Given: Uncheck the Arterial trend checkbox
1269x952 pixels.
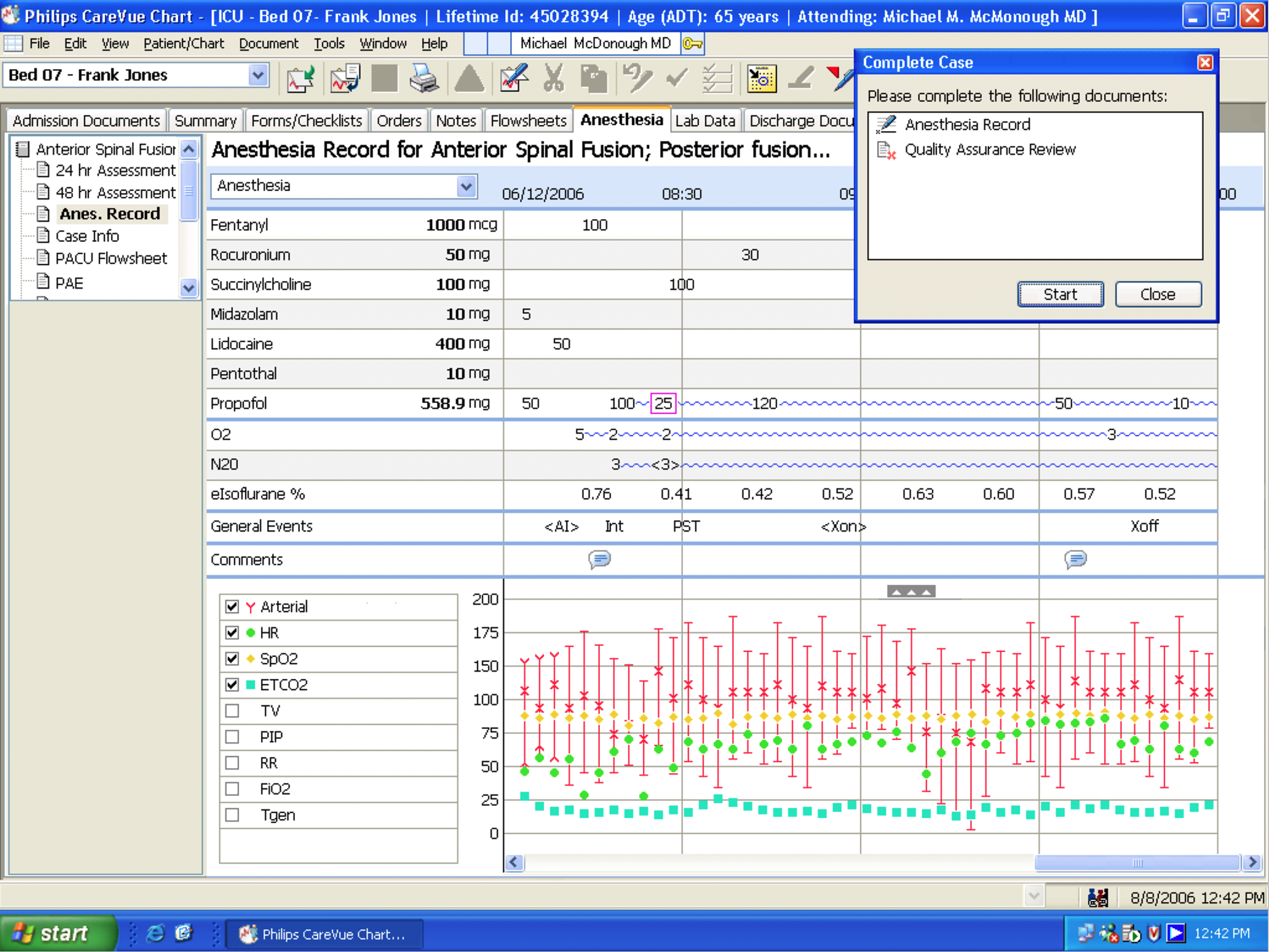Looking at the screenshot, I should [232, 607].
